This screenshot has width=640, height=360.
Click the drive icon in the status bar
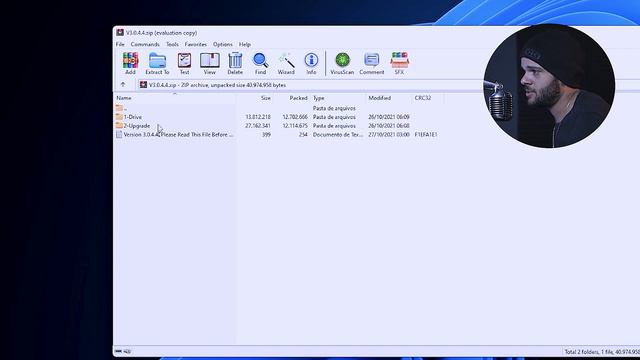(x=118, y=351)
